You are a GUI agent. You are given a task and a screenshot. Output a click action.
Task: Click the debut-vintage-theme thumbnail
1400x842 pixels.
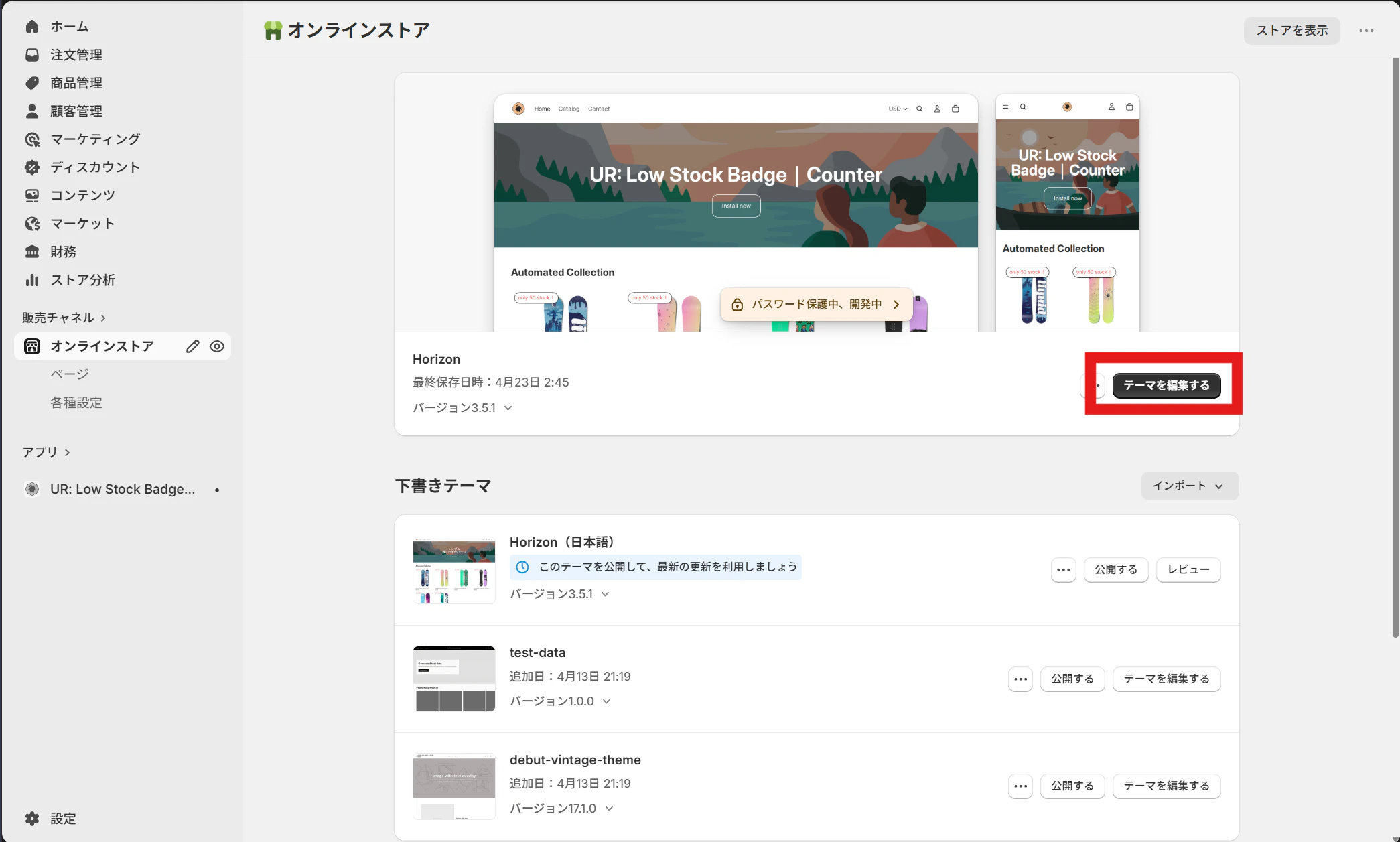click(x=454, y=786)
